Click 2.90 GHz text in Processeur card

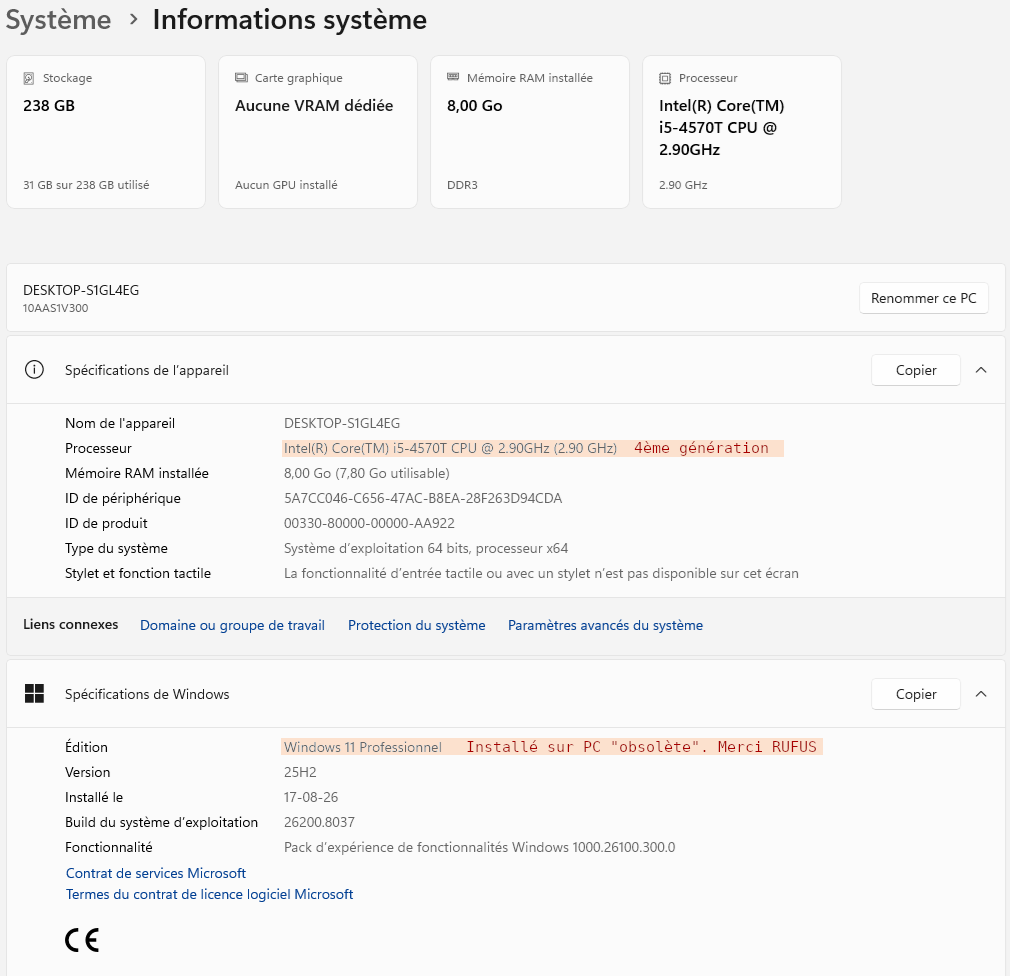click(683, 185)
